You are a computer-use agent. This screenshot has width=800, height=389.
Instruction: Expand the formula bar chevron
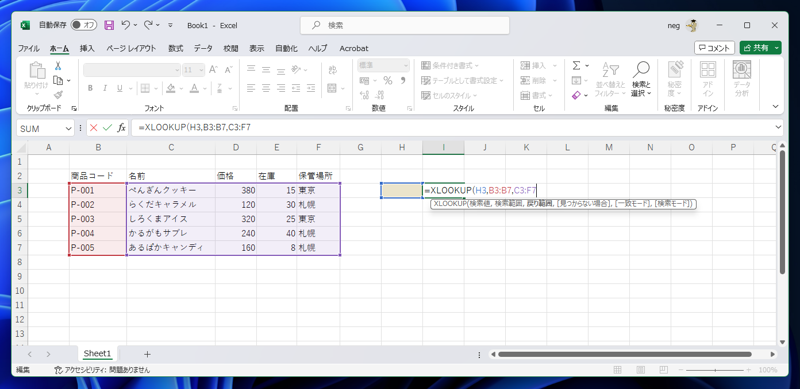(x=779, y=127)
